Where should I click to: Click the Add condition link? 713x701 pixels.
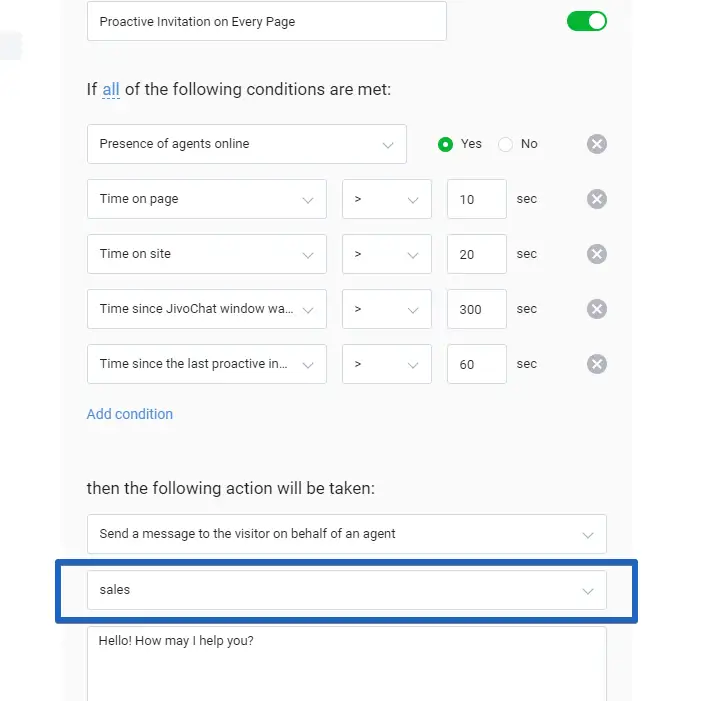(x=130, y=414)
